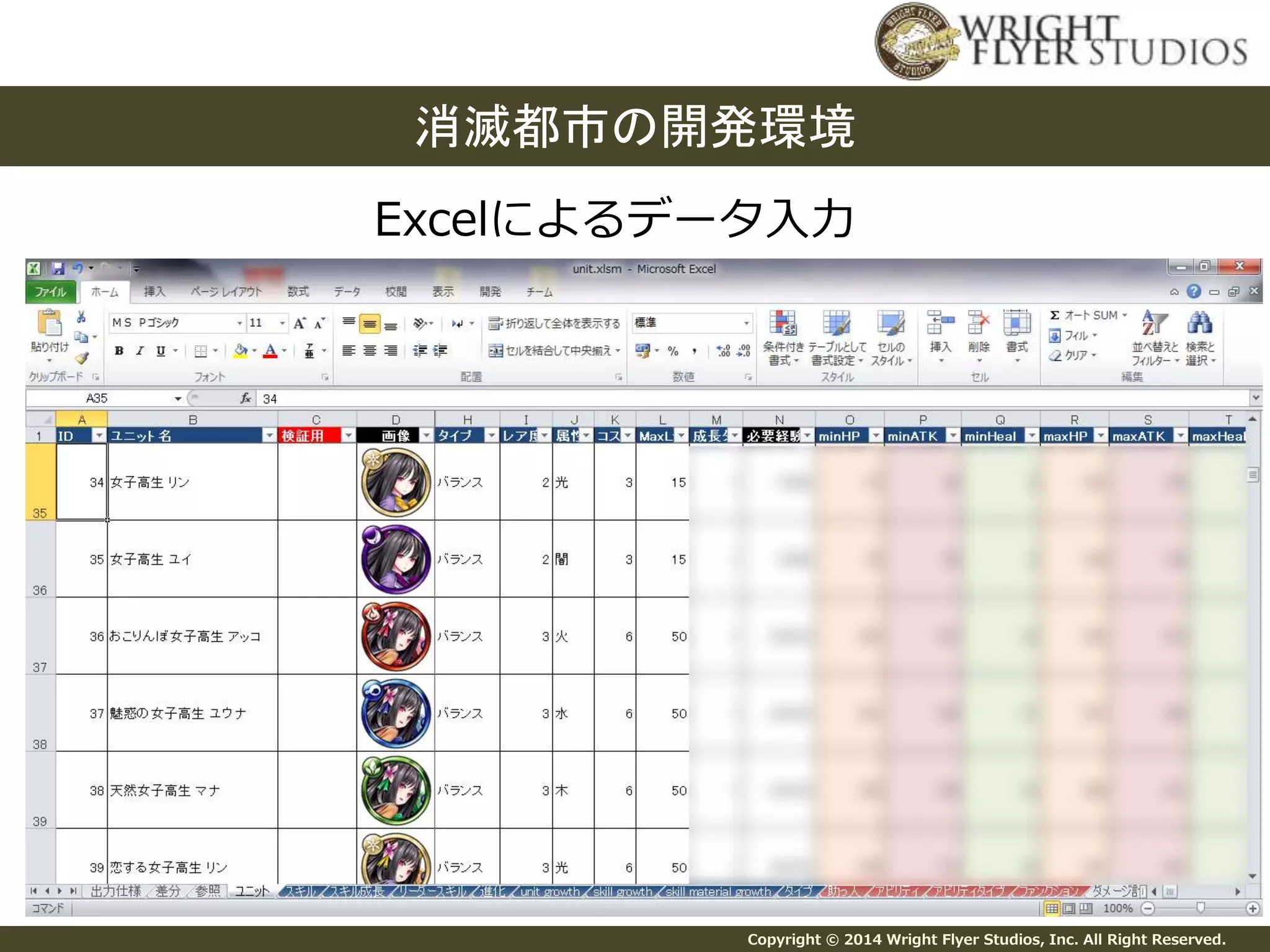Toggle align text right
The image size is (1270, 952).
tap(391, 351)
